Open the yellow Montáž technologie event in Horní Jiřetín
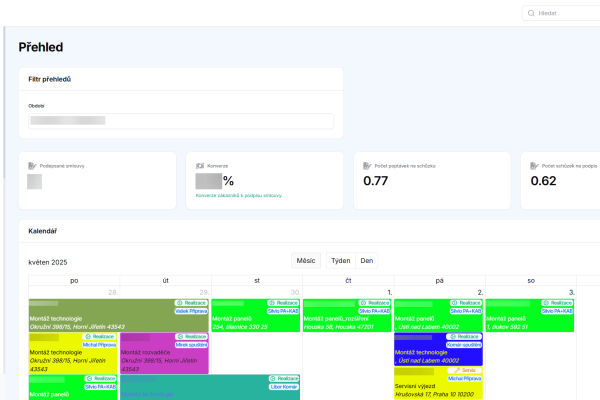 pos(73,353)
